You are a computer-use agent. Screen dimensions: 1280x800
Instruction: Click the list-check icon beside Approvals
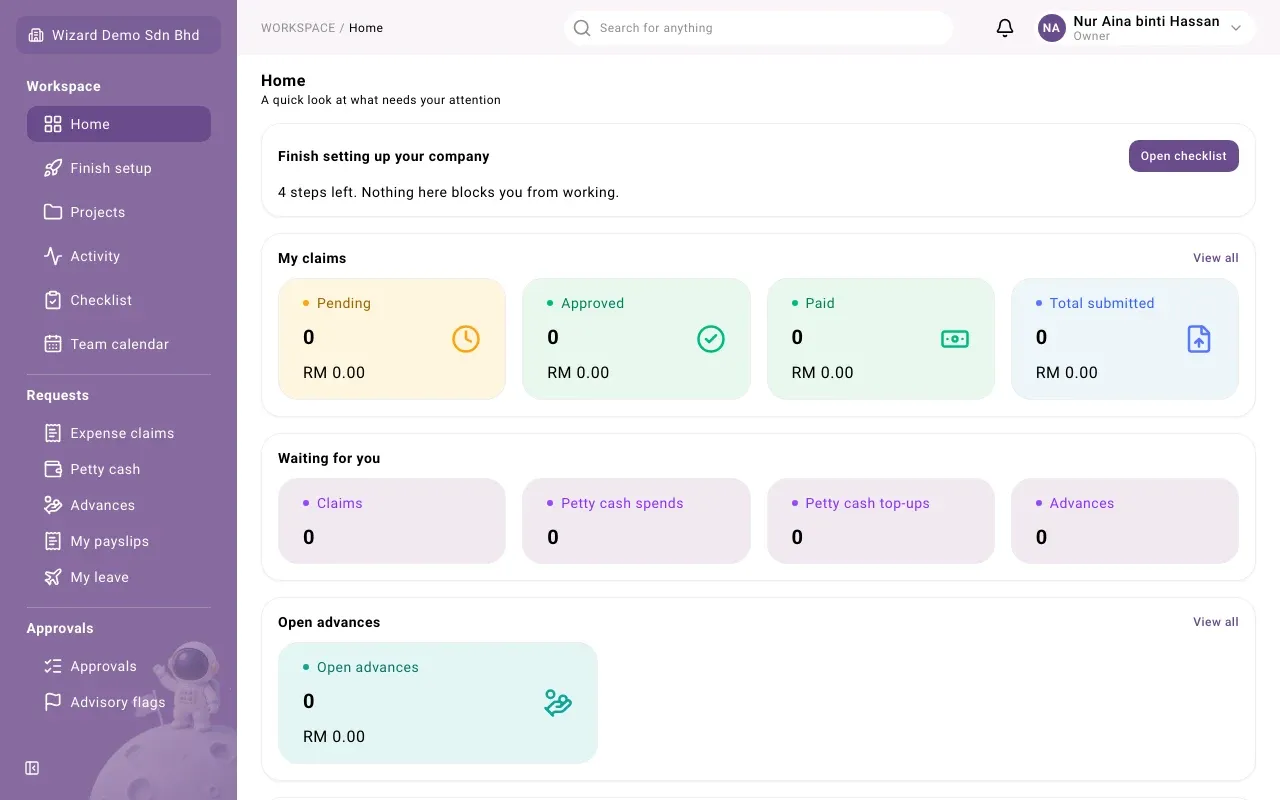coord(53,666)
